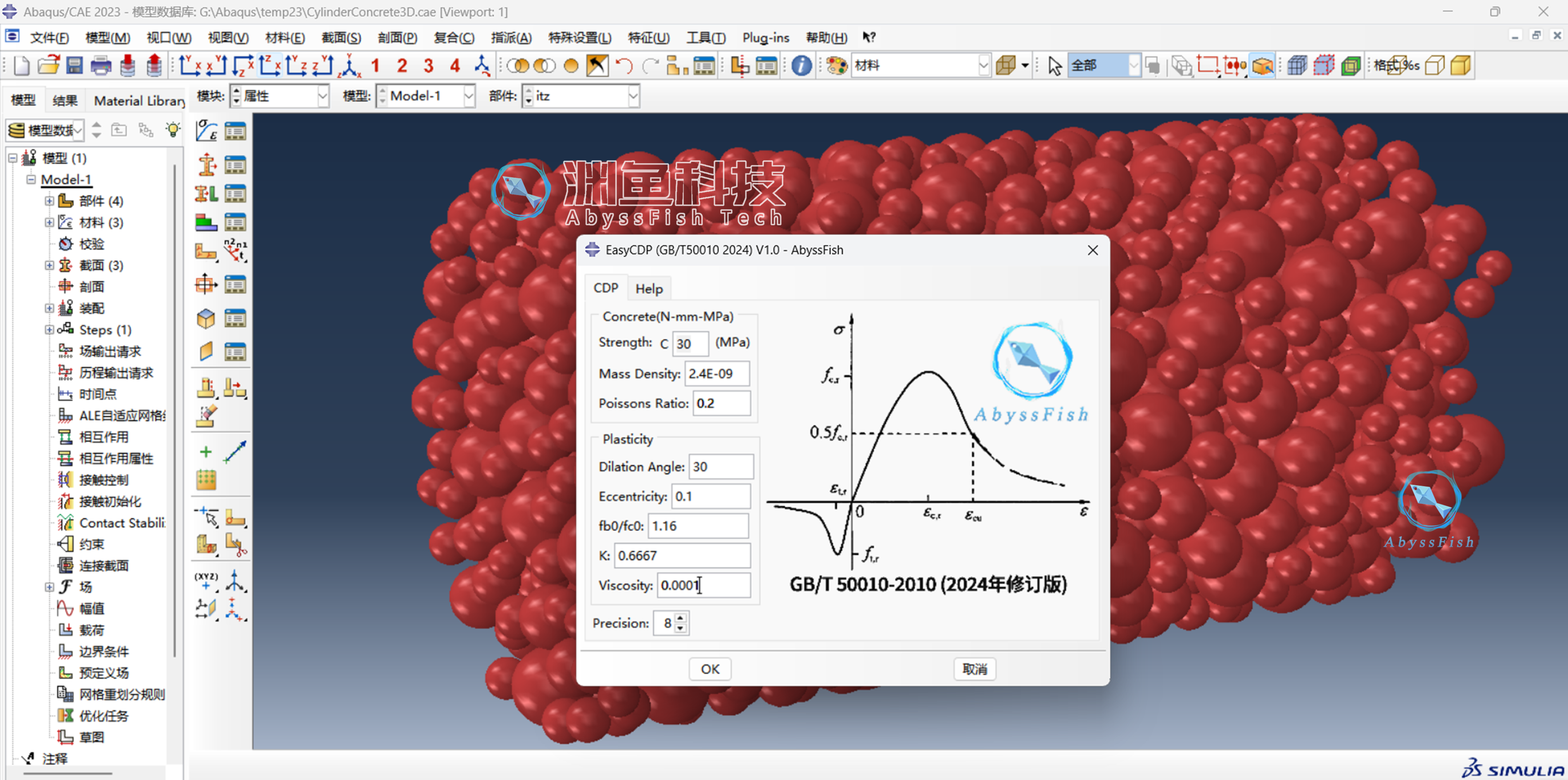1568x780 pixels.
Task: Click the New model database icon
Action: coord(21,65)
